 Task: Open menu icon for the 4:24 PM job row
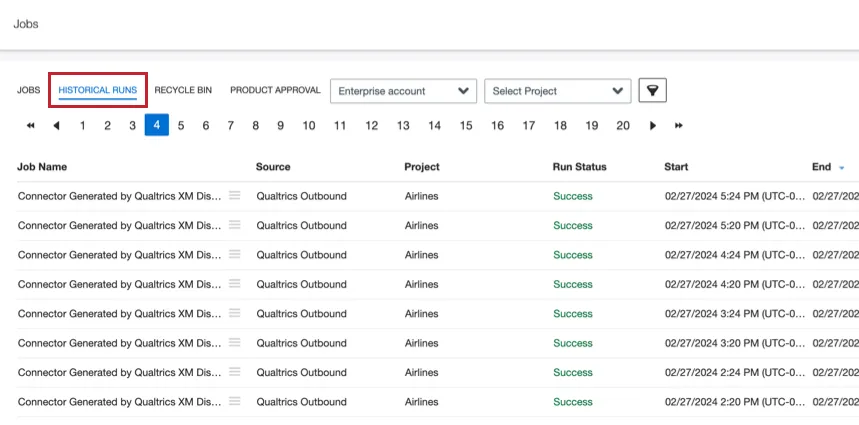point(235,254)
